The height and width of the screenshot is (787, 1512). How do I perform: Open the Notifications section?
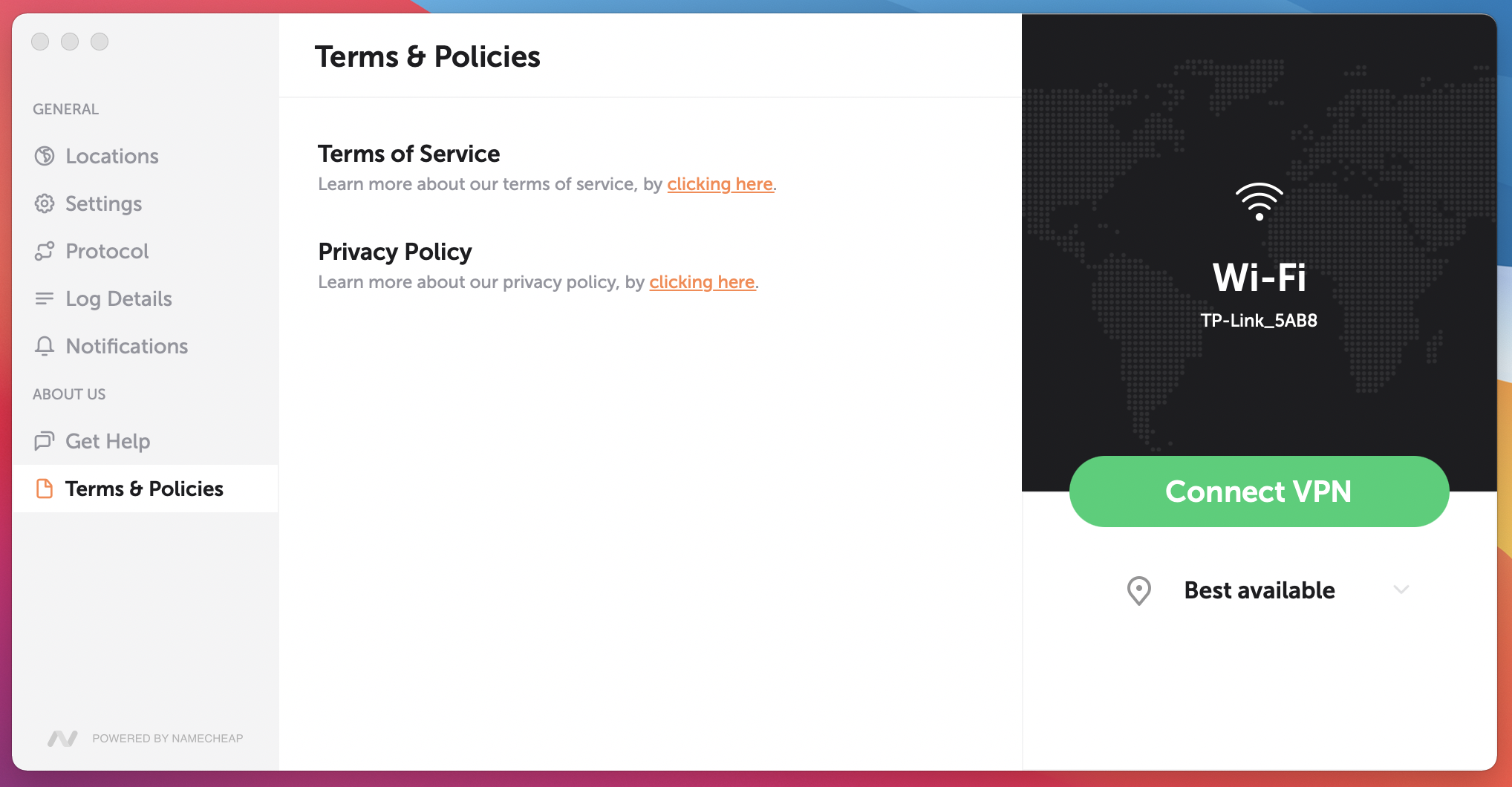[145, 346]
